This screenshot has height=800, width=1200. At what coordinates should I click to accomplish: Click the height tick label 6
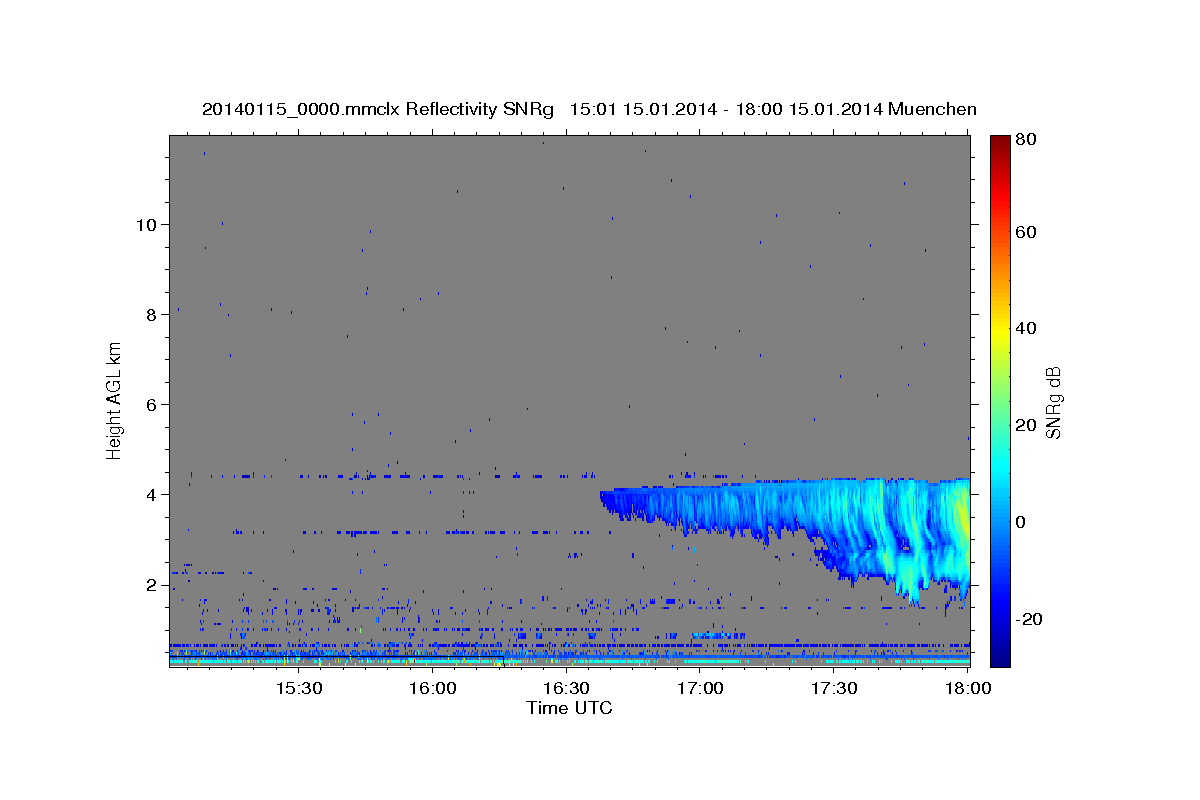tap(151, 404)
